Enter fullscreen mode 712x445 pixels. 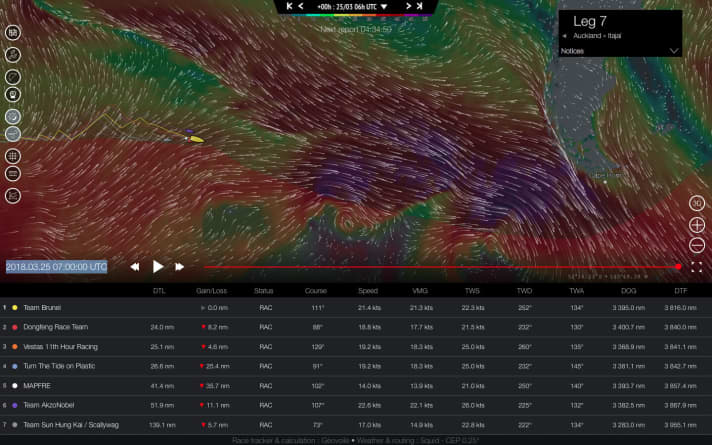697,267
